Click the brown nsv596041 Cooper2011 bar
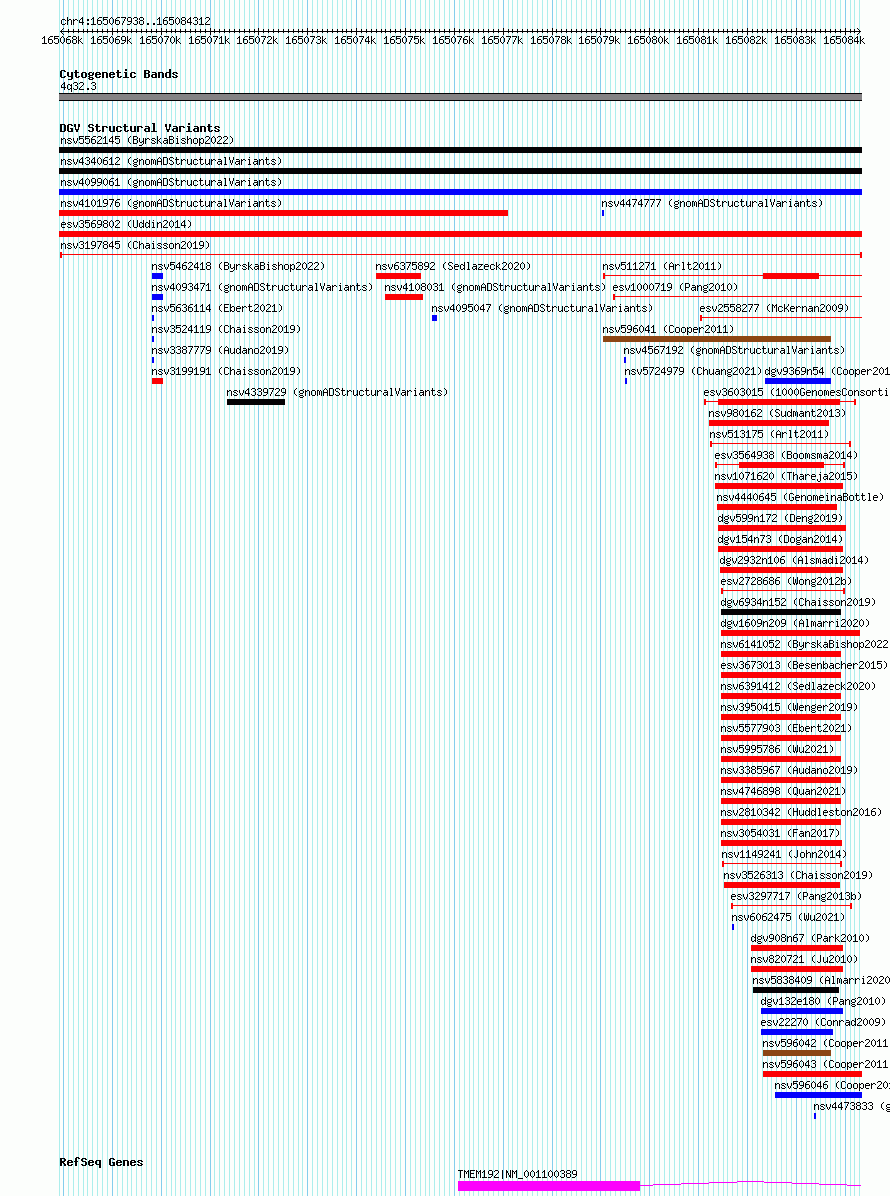The width and height of the screenshot is (890, 1196). 717,339
